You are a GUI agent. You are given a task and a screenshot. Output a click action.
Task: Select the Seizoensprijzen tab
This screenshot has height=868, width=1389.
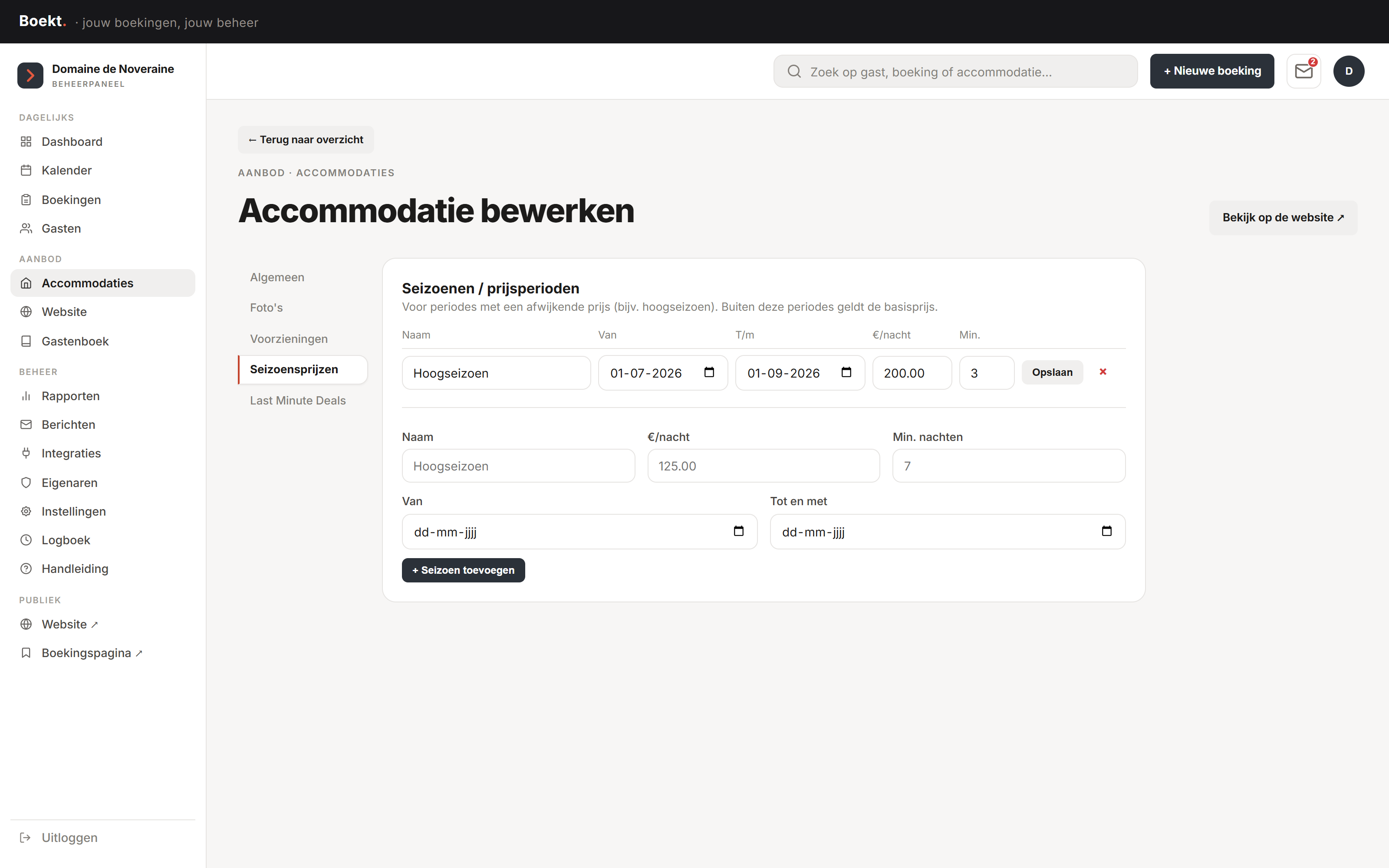[303, 369]
